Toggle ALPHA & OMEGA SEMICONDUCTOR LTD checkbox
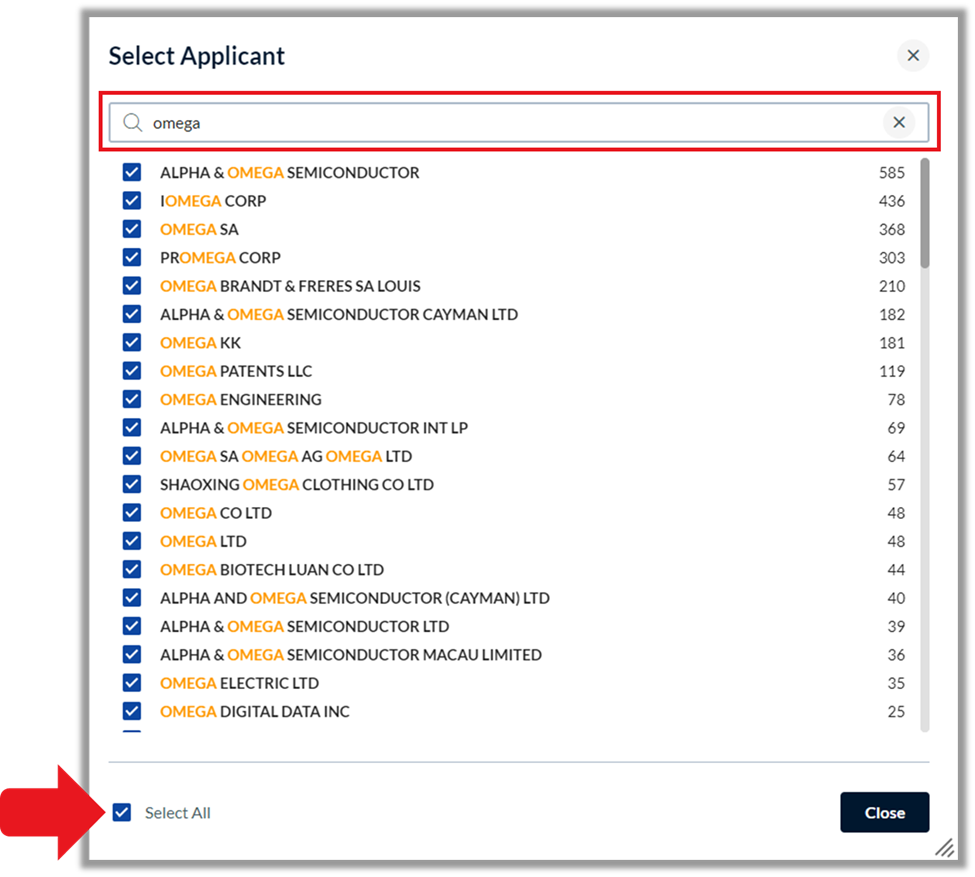 tap(132, 626)
